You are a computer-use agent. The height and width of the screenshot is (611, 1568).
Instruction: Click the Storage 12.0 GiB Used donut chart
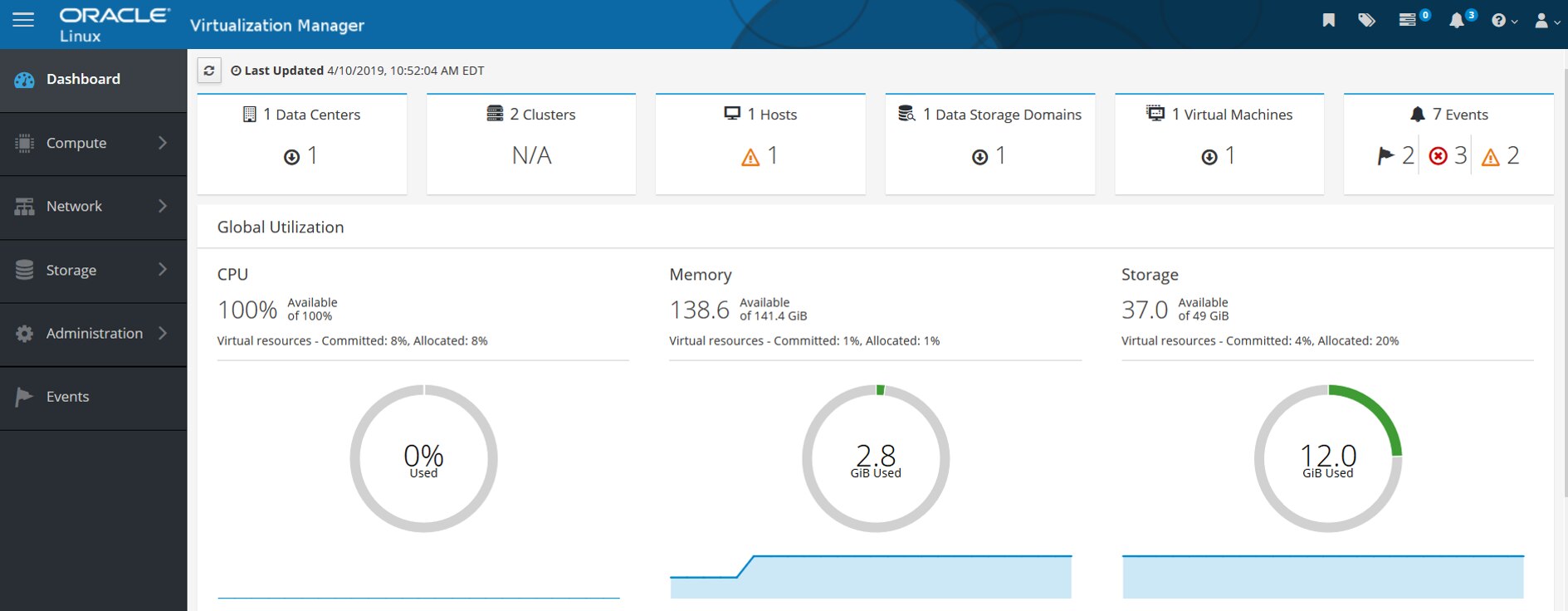(x=1328, y=458)
